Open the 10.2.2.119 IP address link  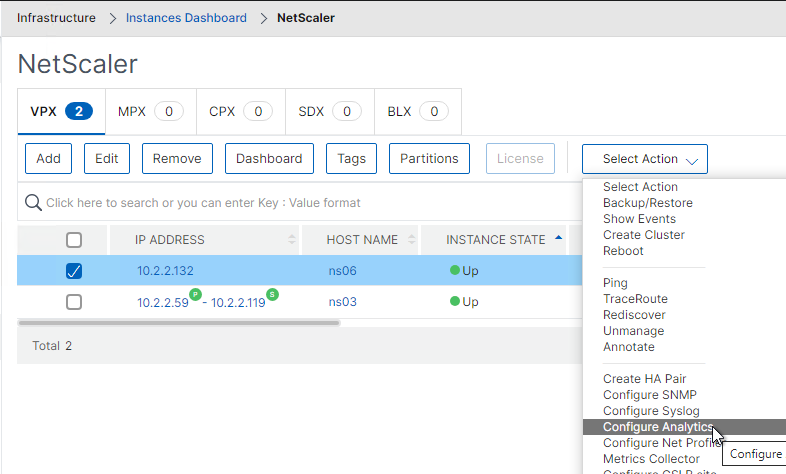click(238, 303)
